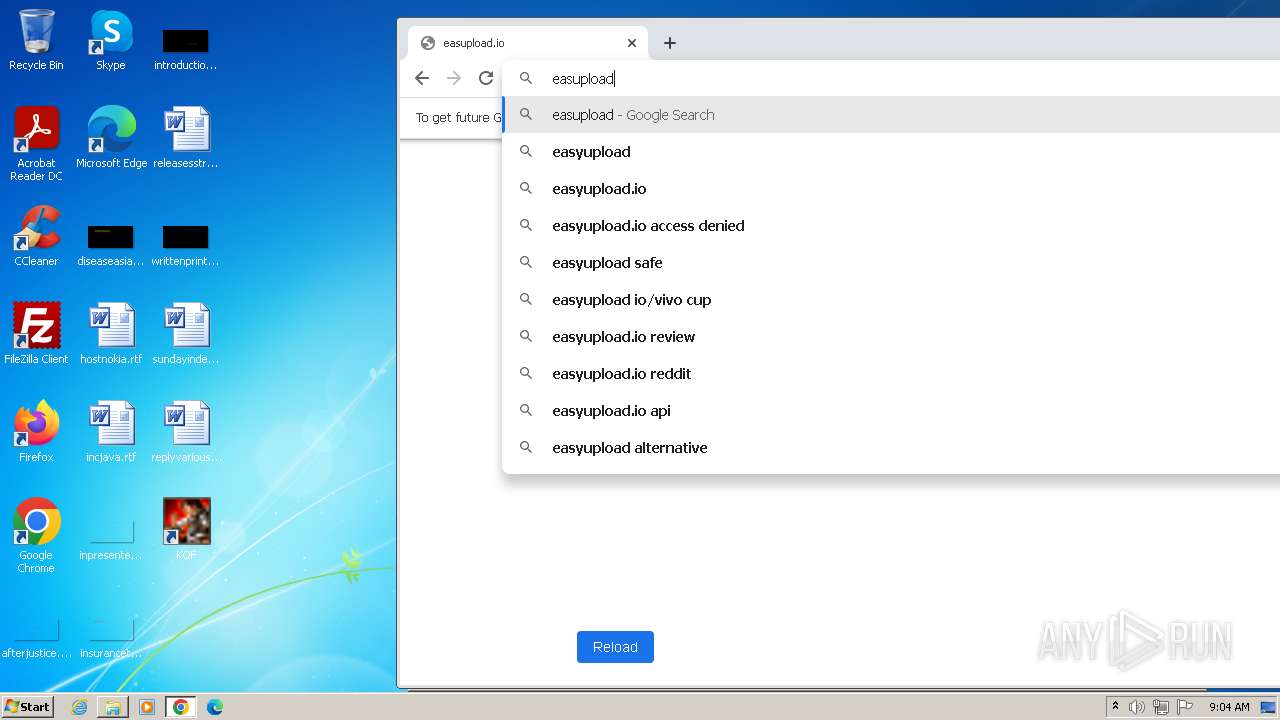Viewport: 1280px width, 720px height.
Task: Select 'easupload - Google Search' suggestion
Action: [891, 115]
